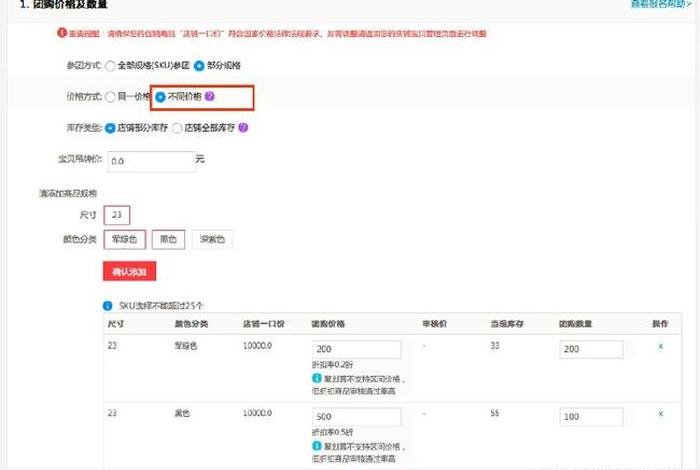
Task: Select 店铺部分库存 stock type radio
Action: pyautogui.click(x=110, y=128)
